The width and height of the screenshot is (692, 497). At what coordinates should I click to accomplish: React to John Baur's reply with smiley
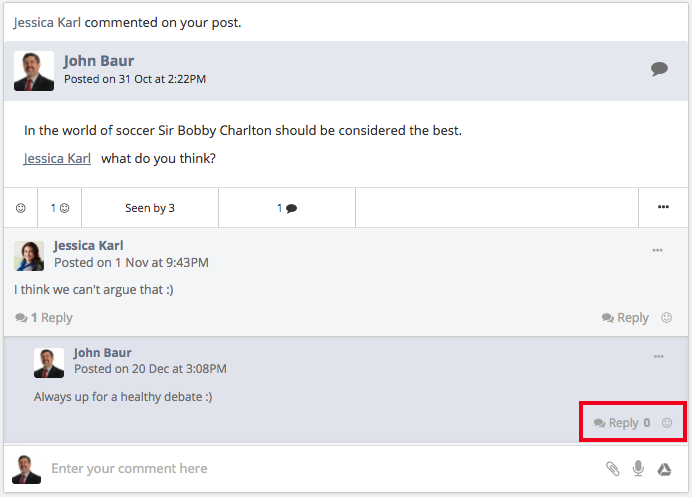pos(667,423)
